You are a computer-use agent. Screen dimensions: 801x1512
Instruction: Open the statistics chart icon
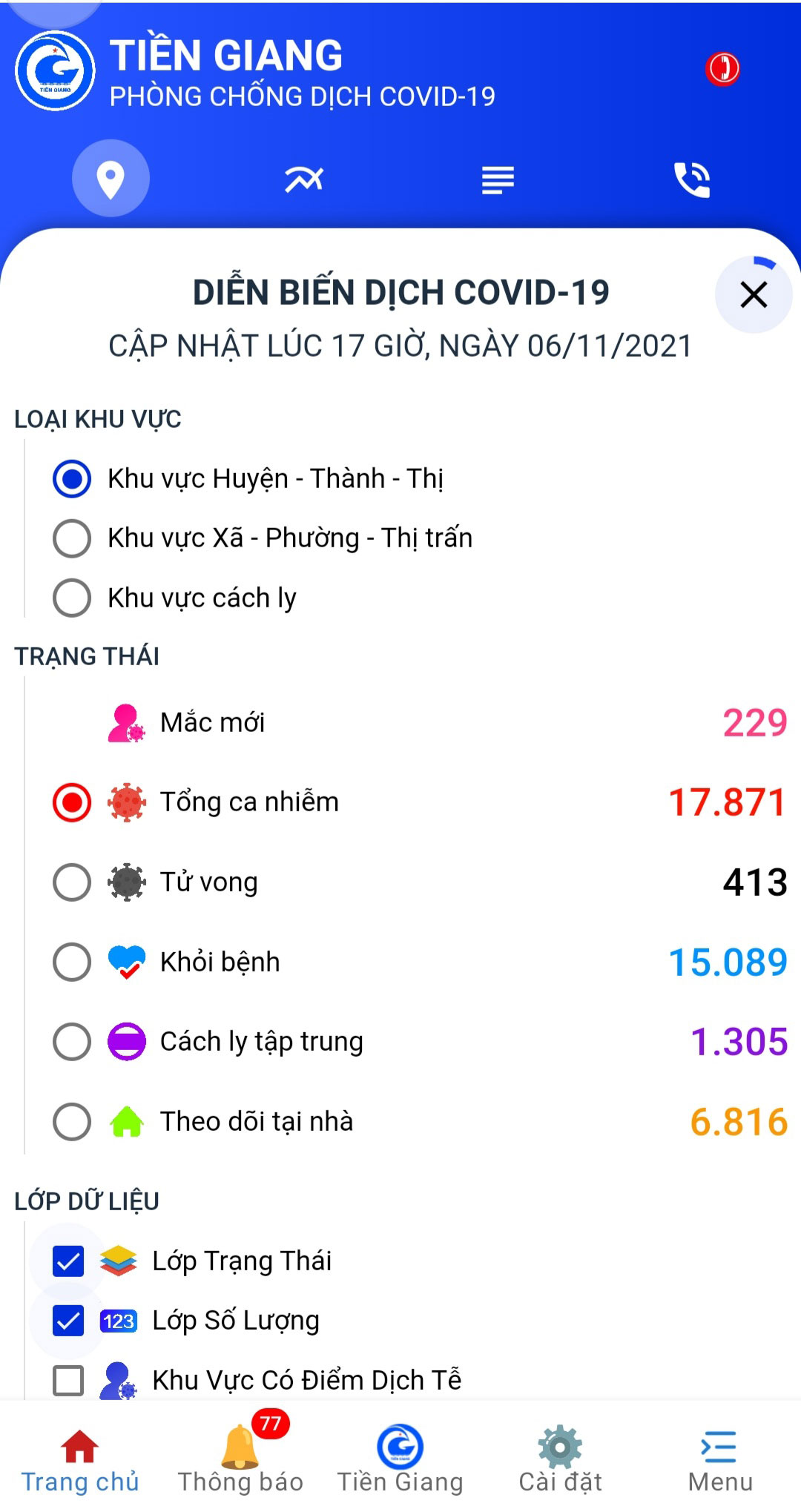(303, 178)
